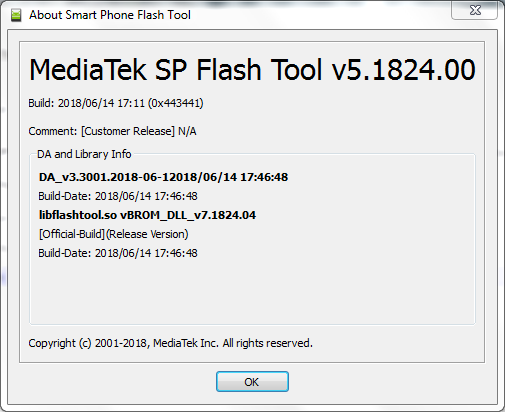Click the MediaTek Inc. copyright notice

click(170, 343)
